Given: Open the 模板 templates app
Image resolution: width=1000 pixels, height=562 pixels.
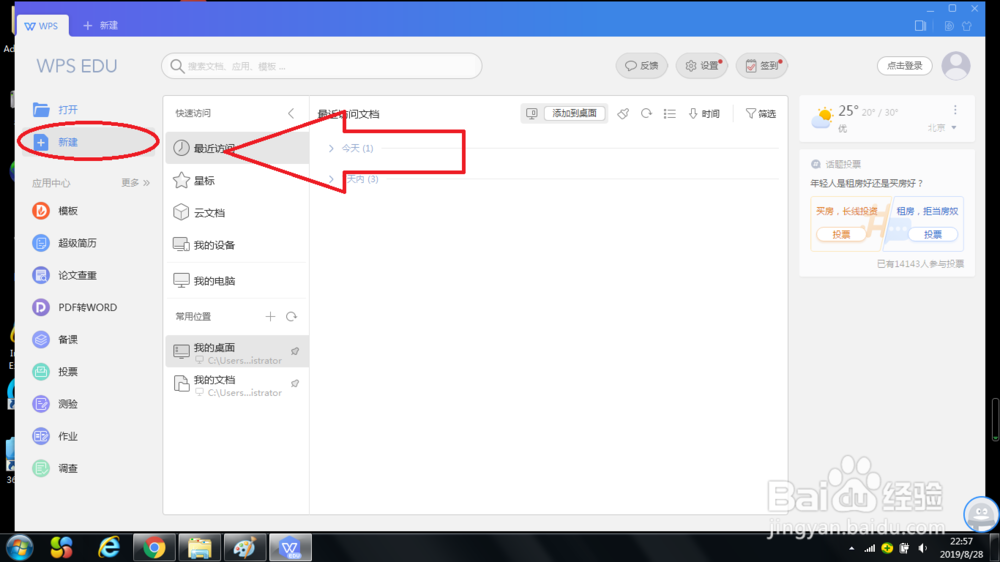Looking at the screenshot, I should 55,211.
